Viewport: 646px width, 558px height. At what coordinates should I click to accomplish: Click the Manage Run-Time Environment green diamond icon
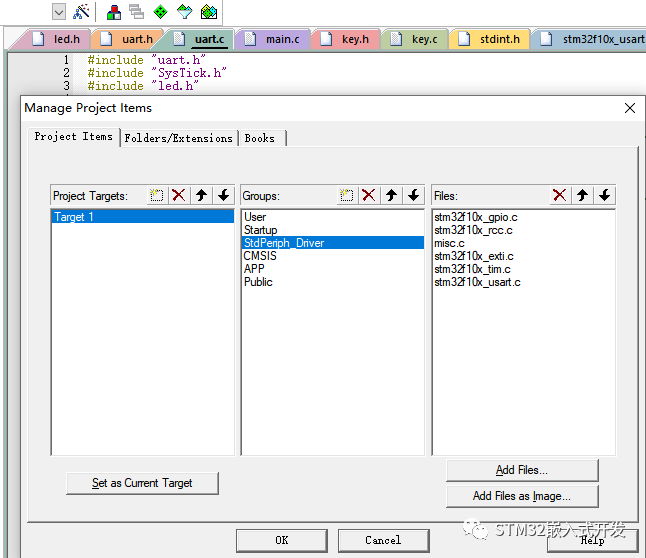pos(161,12)
